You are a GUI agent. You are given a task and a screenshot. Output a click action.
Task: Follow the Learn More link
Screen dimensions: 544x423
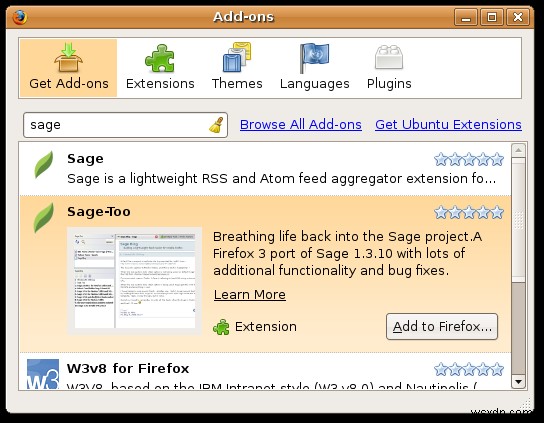point(250,295)
